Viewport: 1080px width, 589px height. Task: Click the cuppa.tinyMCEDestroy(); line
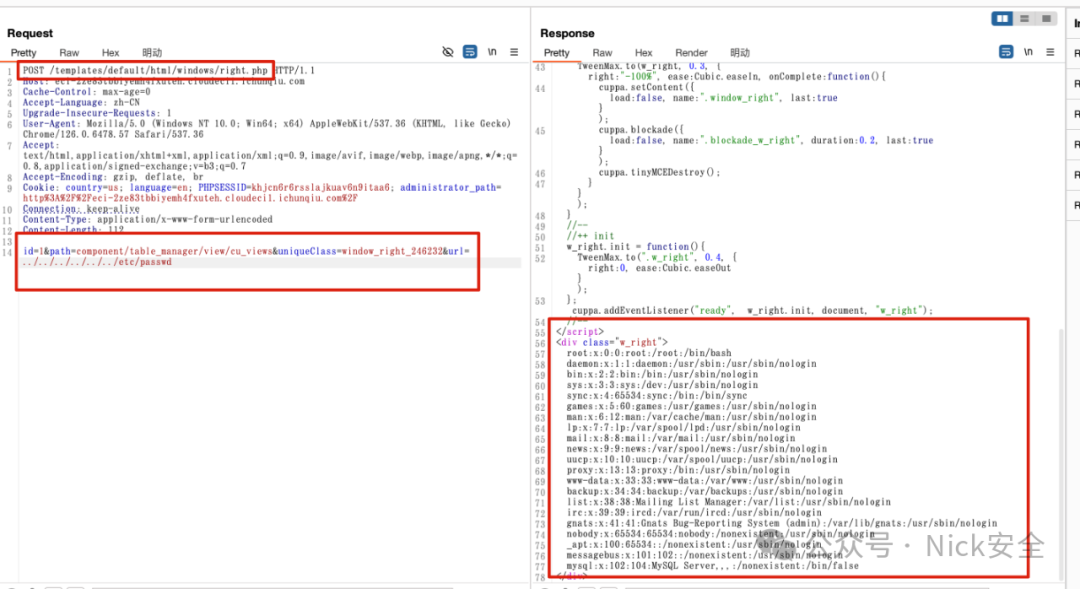659,172
